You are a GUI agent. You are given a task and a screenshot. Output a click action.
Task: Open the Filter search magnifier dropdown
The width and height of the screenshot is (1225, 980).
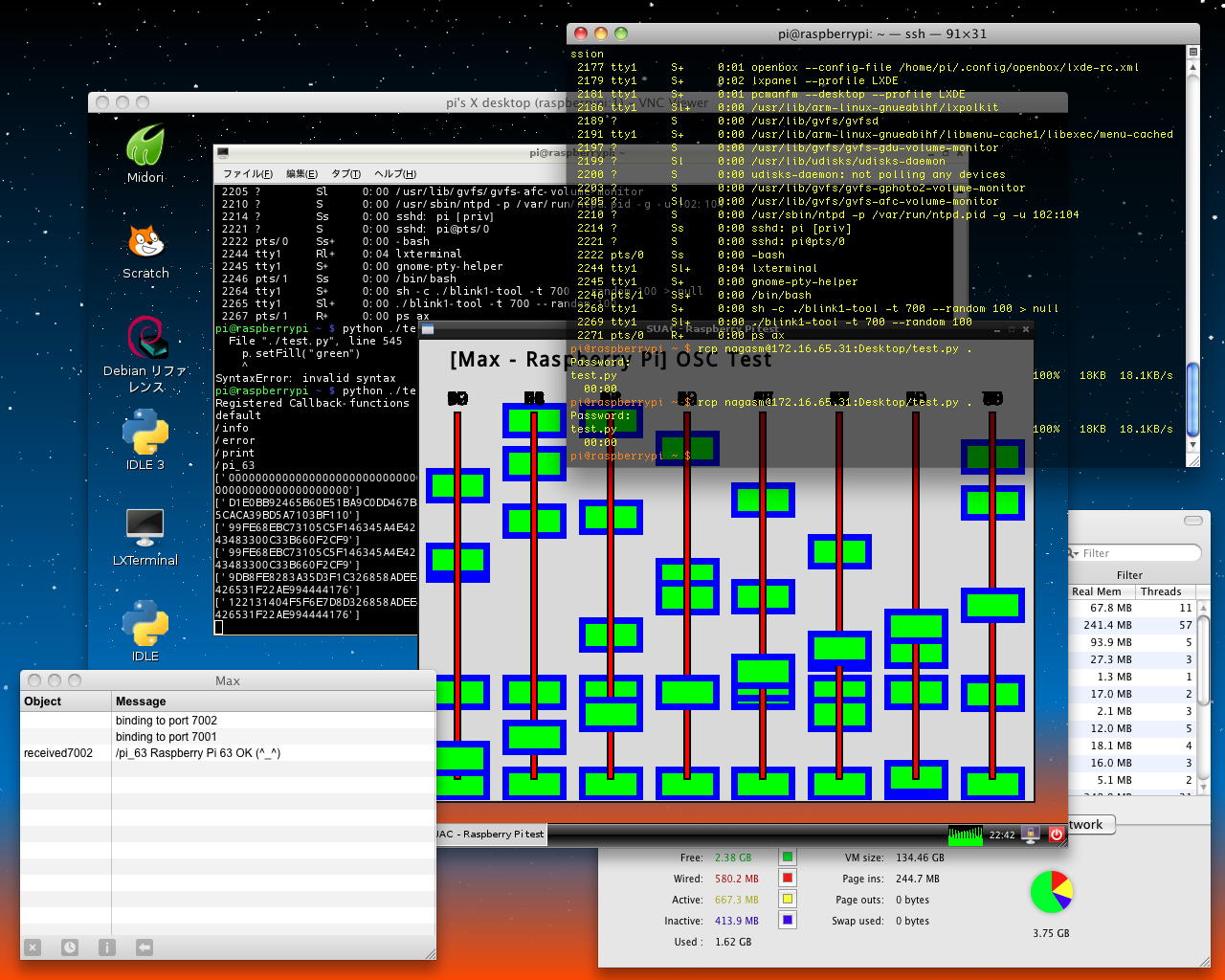(1074, 553)
